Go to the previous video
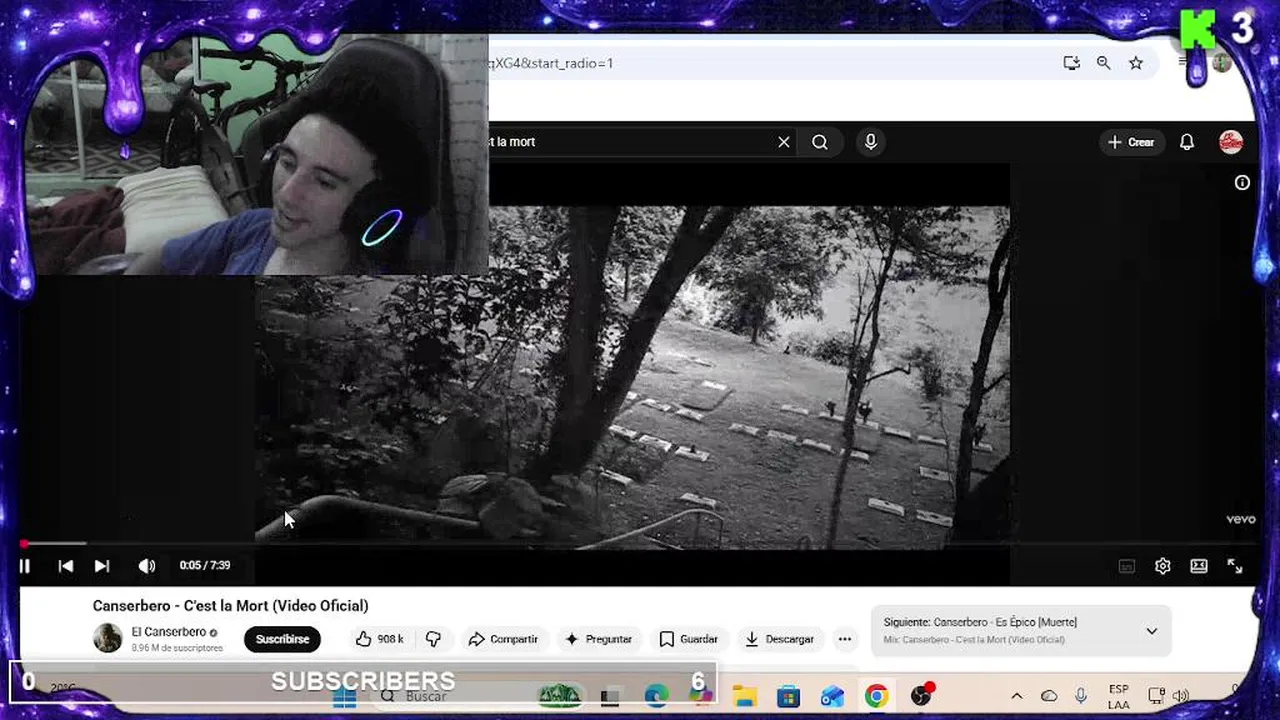Viewport: 1280px width, 720px height. [x=66, y=566]
